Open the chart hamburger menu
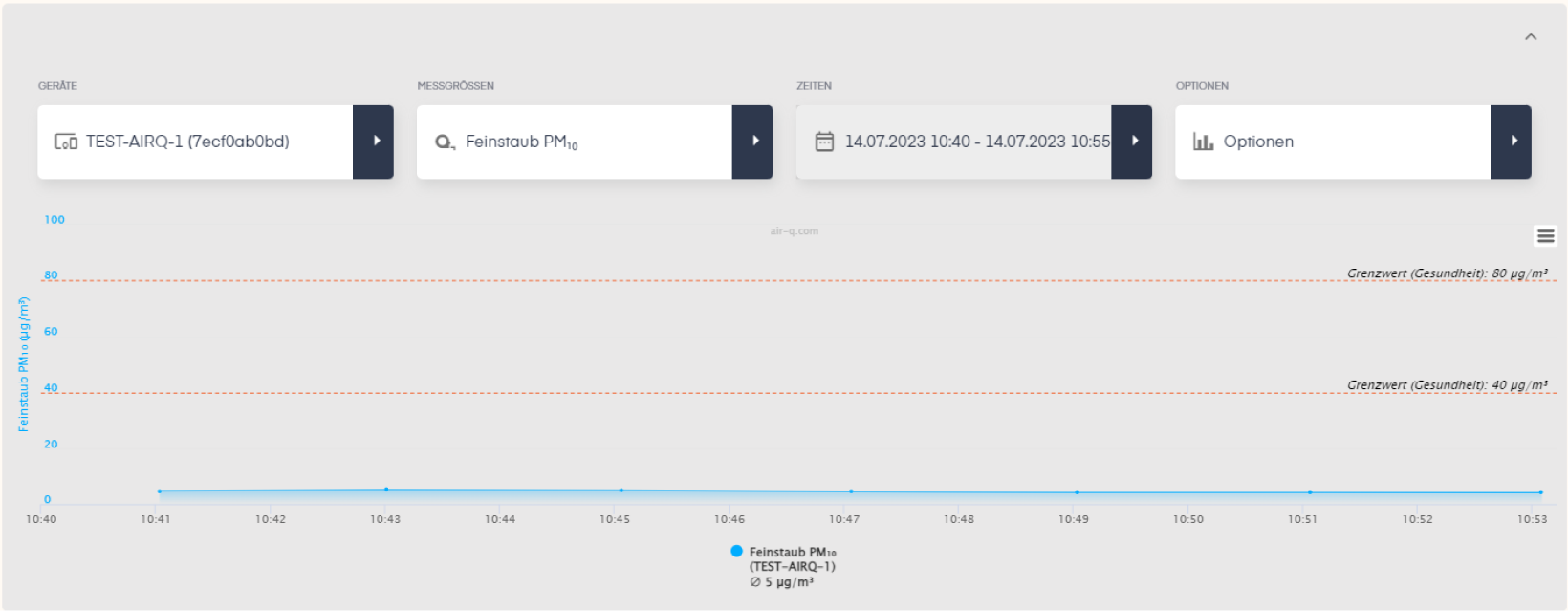The image size is (1568, 611). [1545, 235]
